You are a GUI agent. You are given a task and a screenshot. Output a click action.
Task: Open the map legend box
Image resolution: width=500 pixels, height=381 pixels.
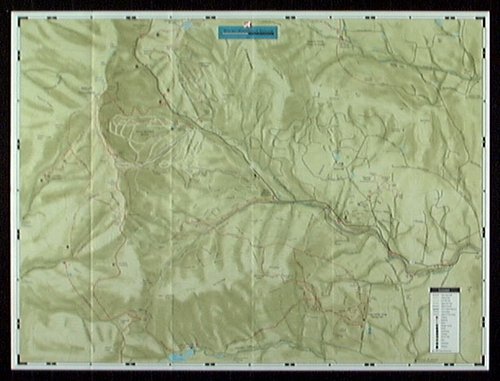click(x=445, y=320)
